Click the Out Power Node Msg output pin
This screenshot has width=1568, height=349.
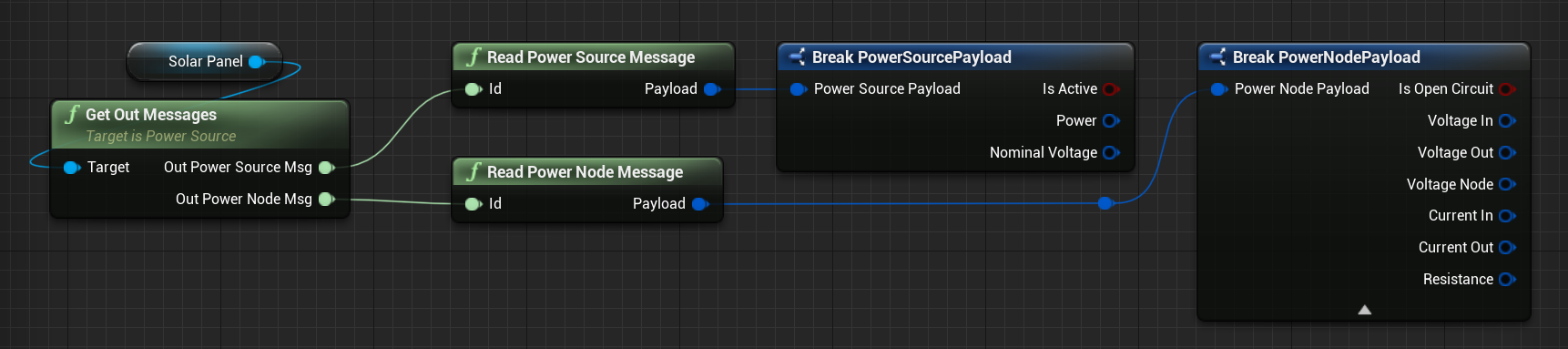327,200
